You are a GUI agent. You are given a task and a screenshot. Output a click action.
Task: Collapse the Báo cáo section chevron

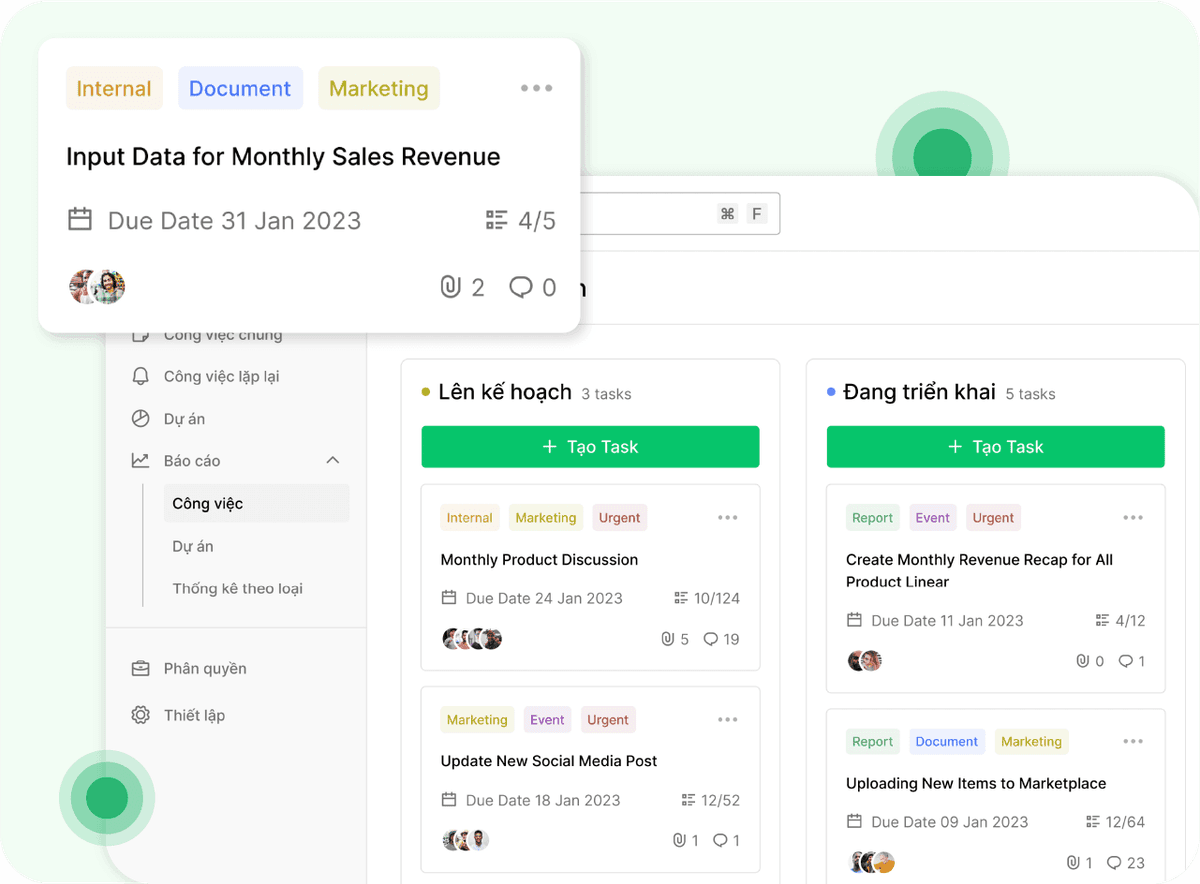coord(333,460)
